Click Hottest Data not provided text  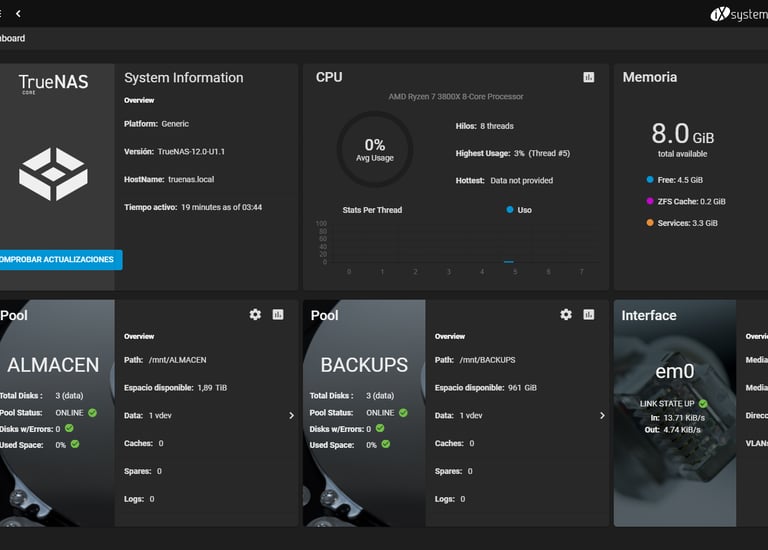[504, 181]
